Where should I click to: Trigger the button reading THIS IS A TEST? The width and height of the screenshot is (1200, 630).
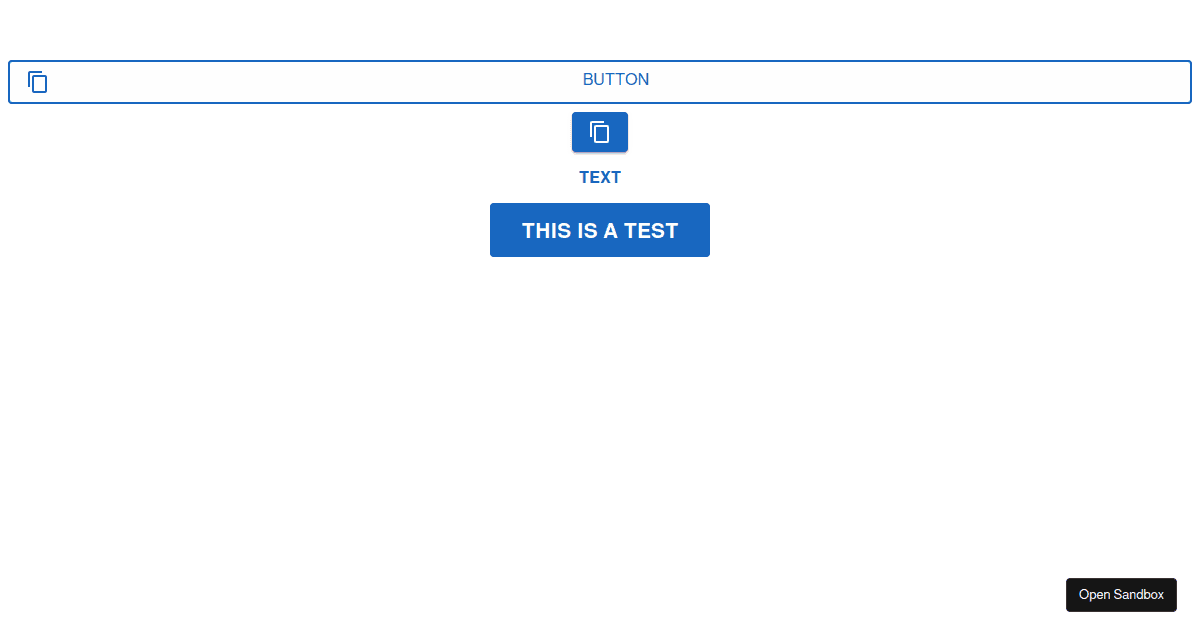pyautogui.click(x=600, y=230)
